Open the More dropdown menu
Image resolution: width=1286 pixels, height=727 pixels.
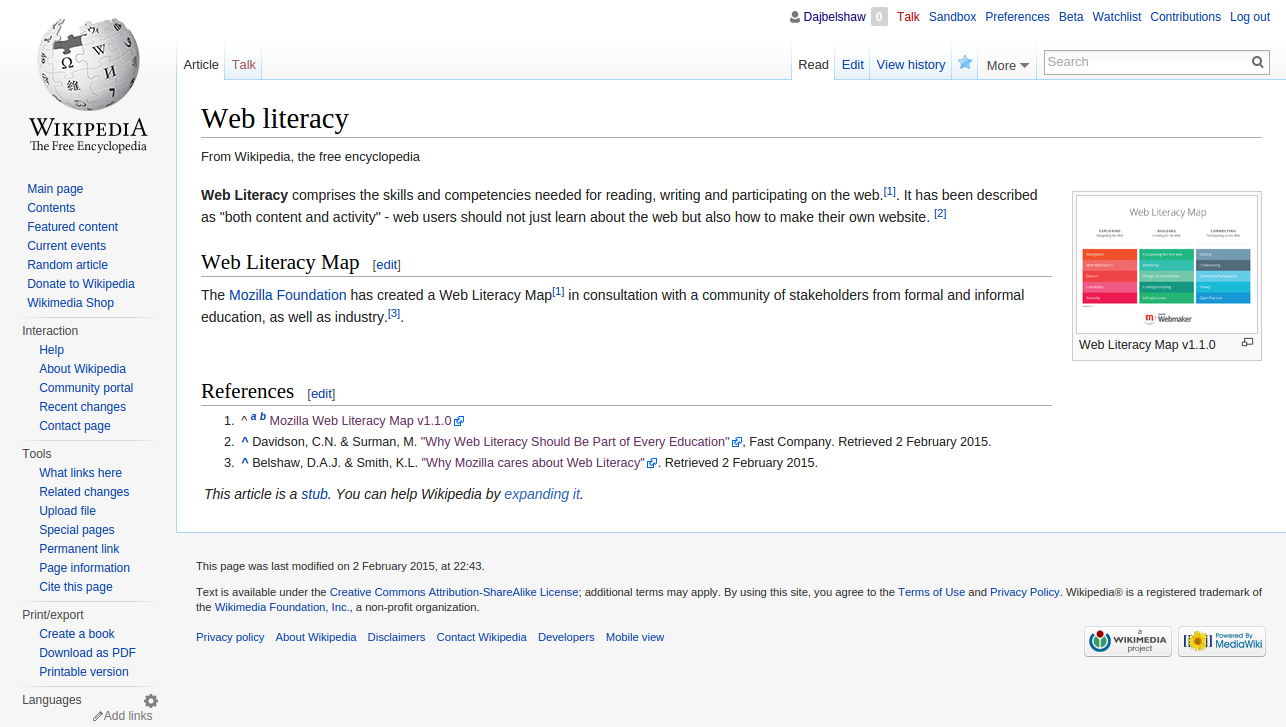1007,66
